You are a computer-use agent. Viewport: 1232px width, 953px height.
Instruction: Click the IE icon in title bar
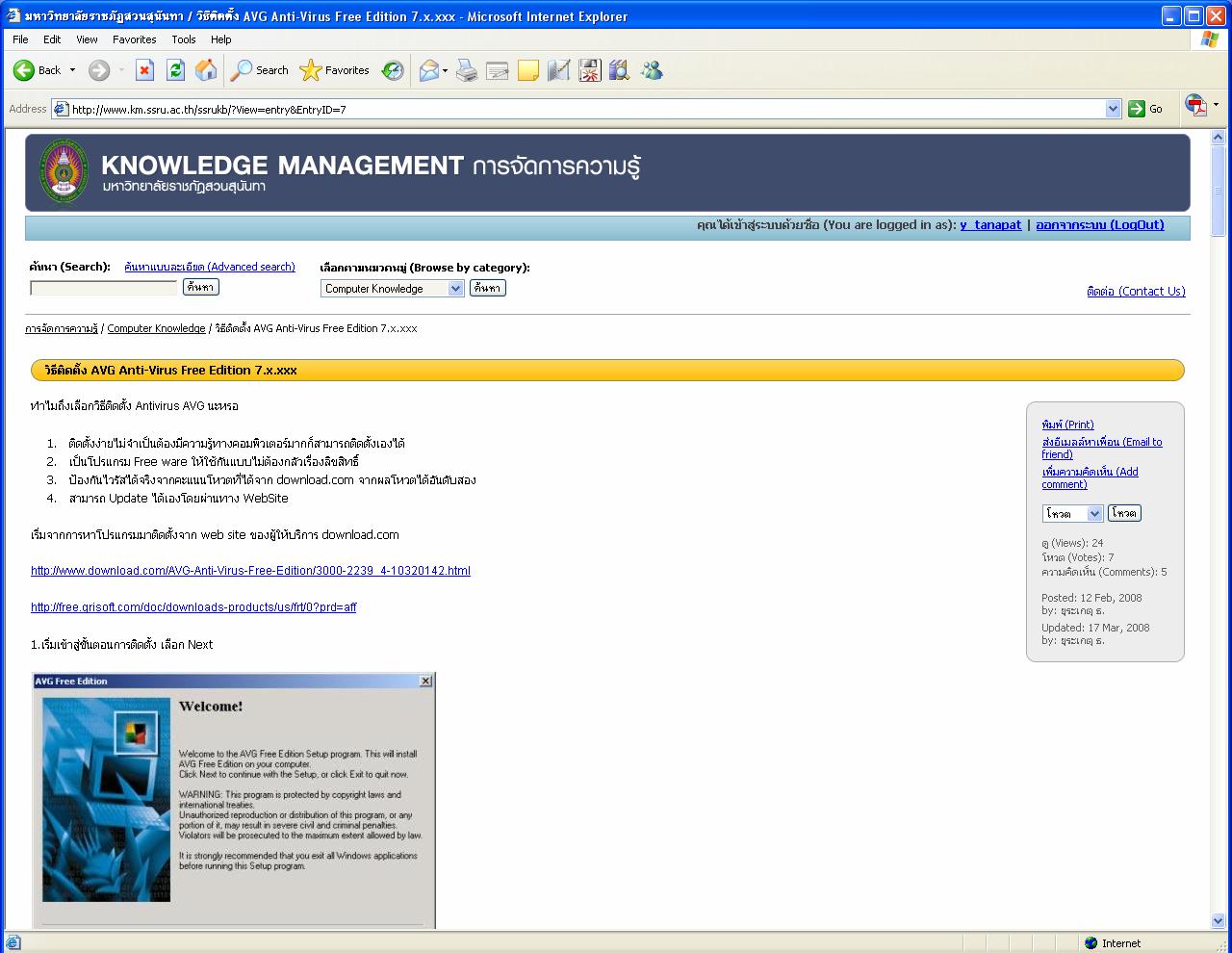(x=13, y=15)
